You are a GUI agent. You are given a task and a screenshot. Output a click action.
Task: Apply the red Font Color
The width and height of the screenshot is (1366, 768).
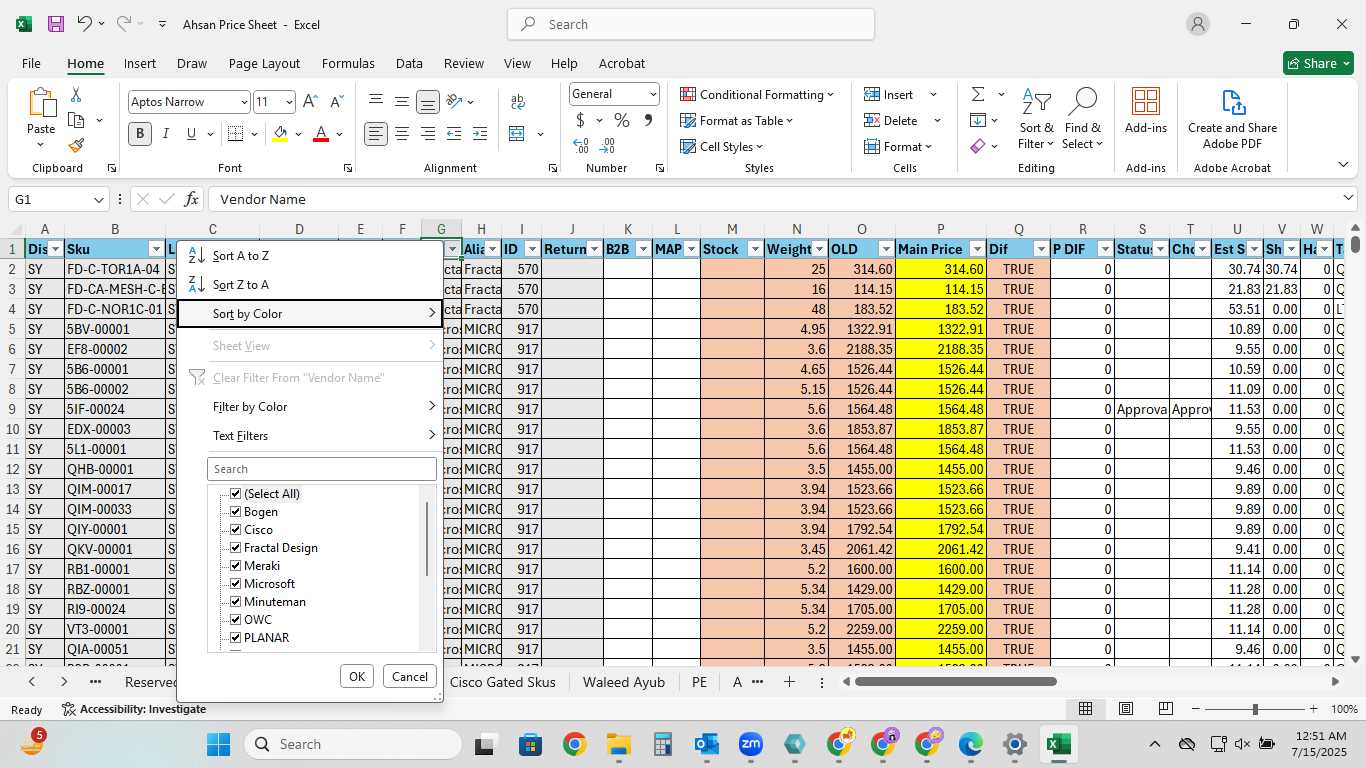point(321,134)
